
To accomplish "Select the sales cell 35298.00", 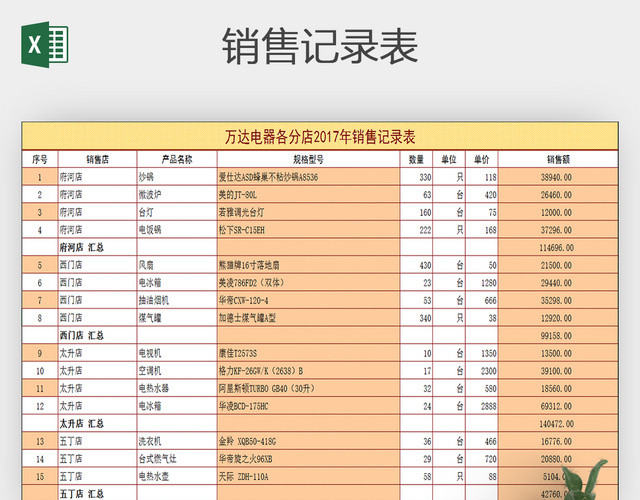I will (558, 300).
